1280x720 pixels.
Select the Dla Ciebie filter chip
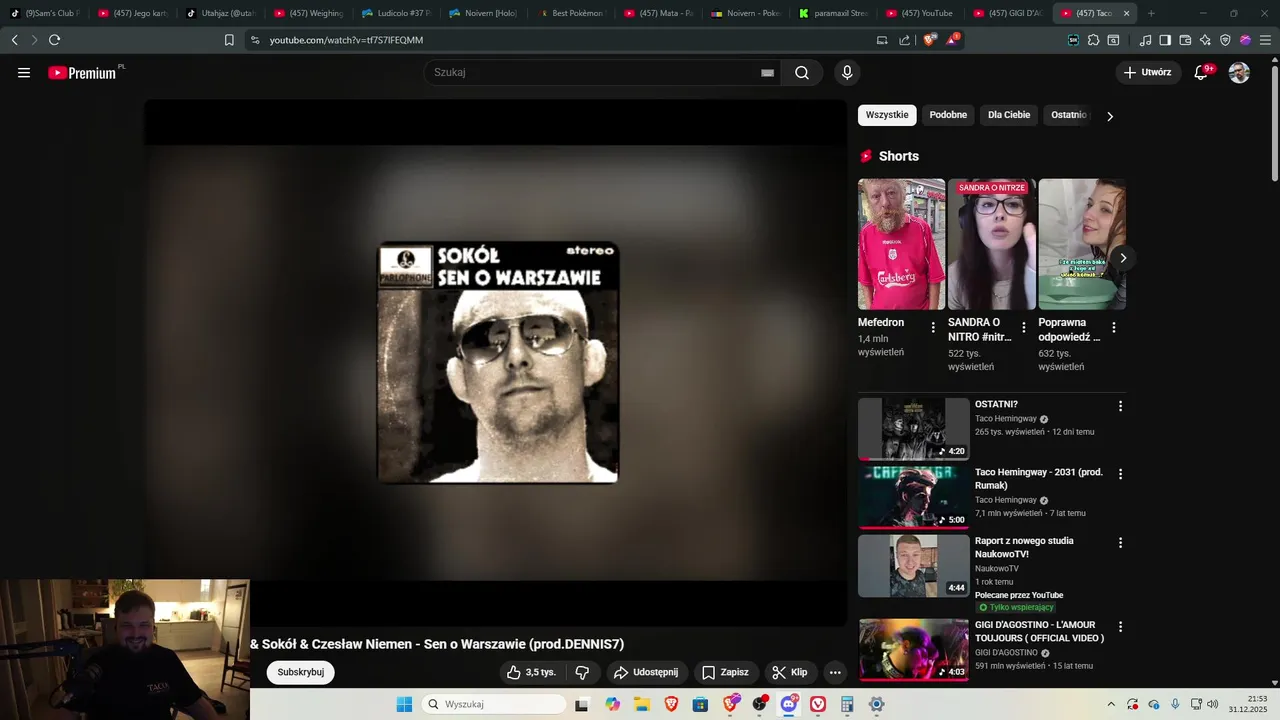coord(1009,115)
